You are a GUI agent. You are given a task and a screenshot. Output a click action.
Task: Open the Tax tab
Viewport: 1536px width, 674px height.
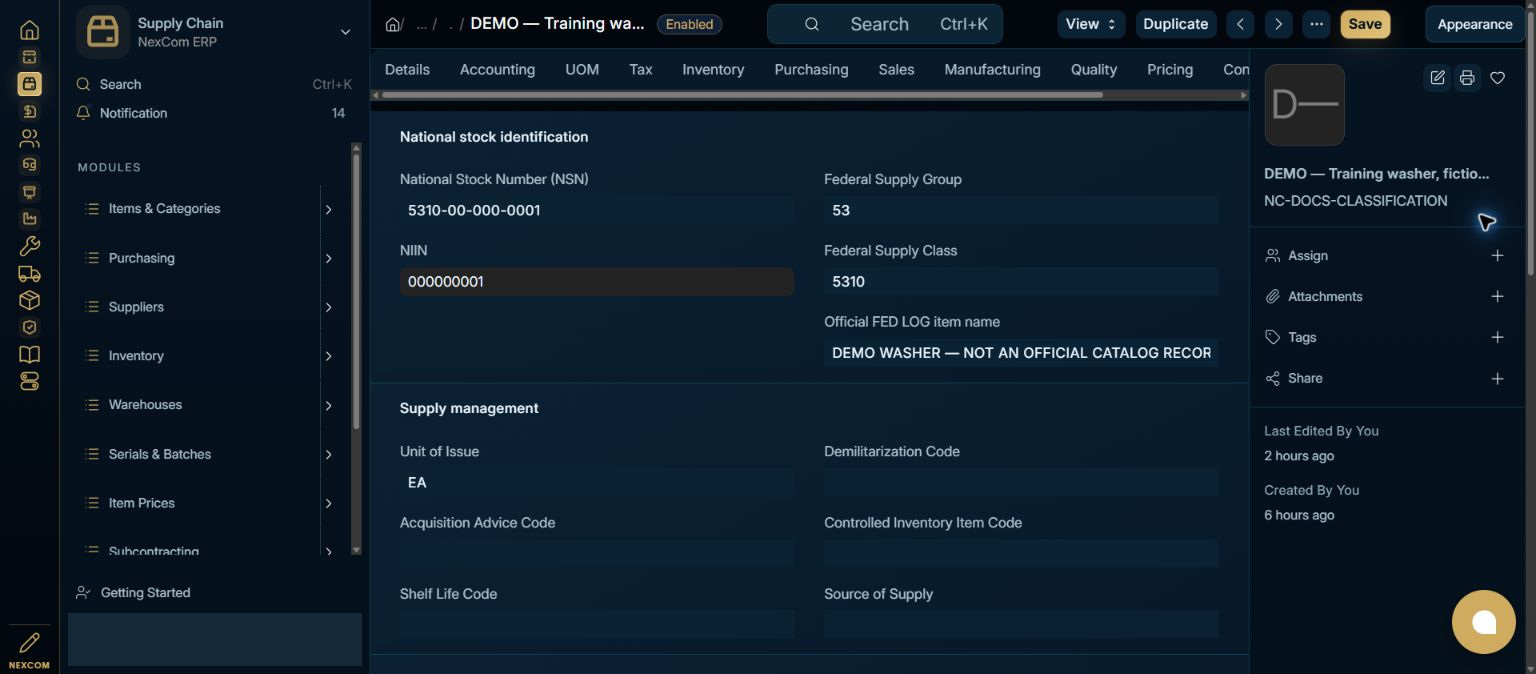click(641, 70)
